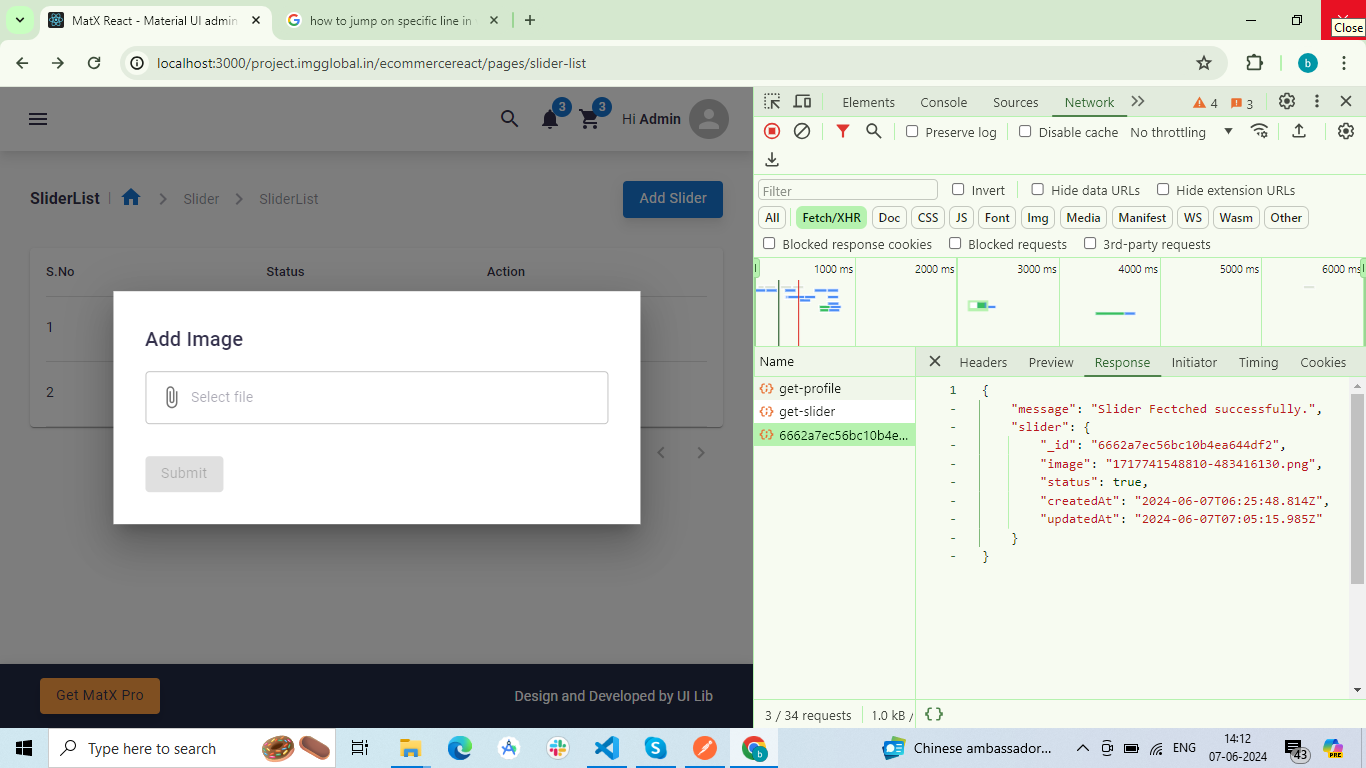Click the Add Slider button
This screenshot has width=1366, height=768.
pyautogui.click(x=672, y=198)
